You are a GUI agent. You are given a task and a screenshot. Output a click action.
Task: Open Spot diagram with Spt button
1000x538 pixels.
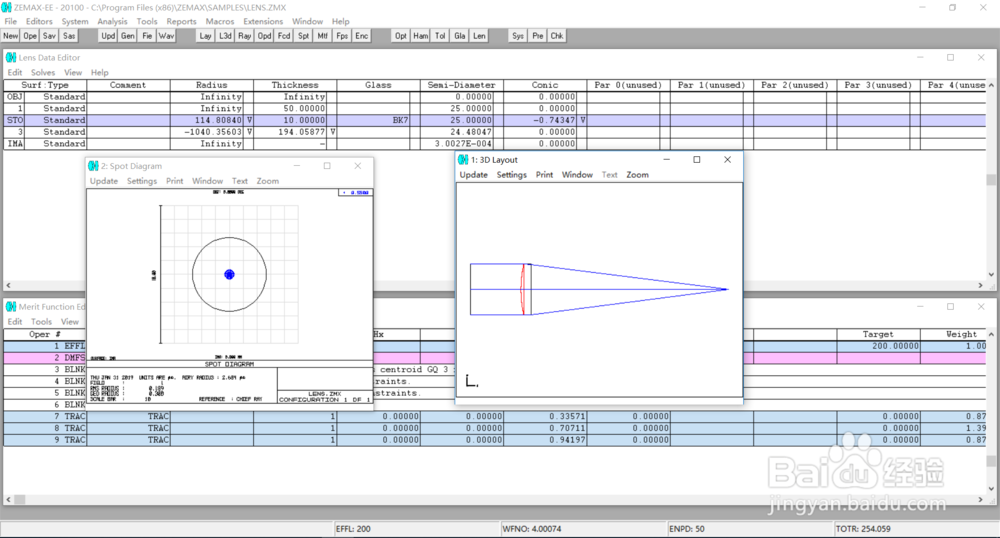(x=304, y=36)
